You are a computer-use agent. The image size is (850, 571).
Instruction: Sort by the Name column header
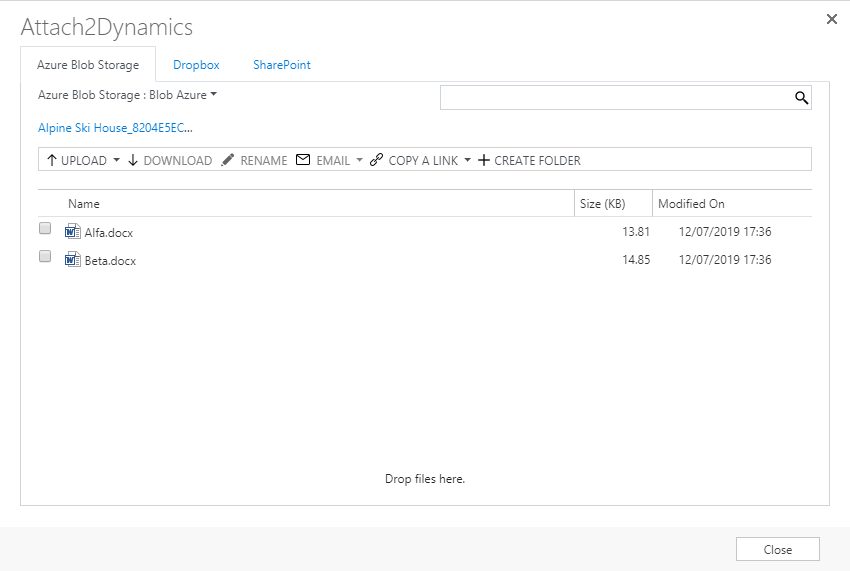pos(84,204)
